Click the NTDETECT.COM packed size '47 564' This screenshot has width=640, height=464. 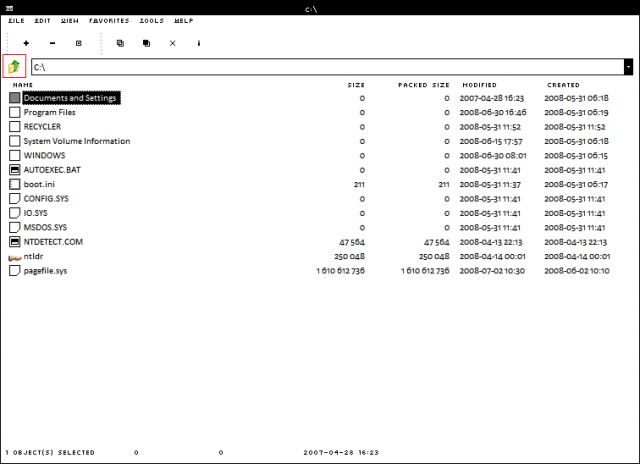(x=436, y=242)
